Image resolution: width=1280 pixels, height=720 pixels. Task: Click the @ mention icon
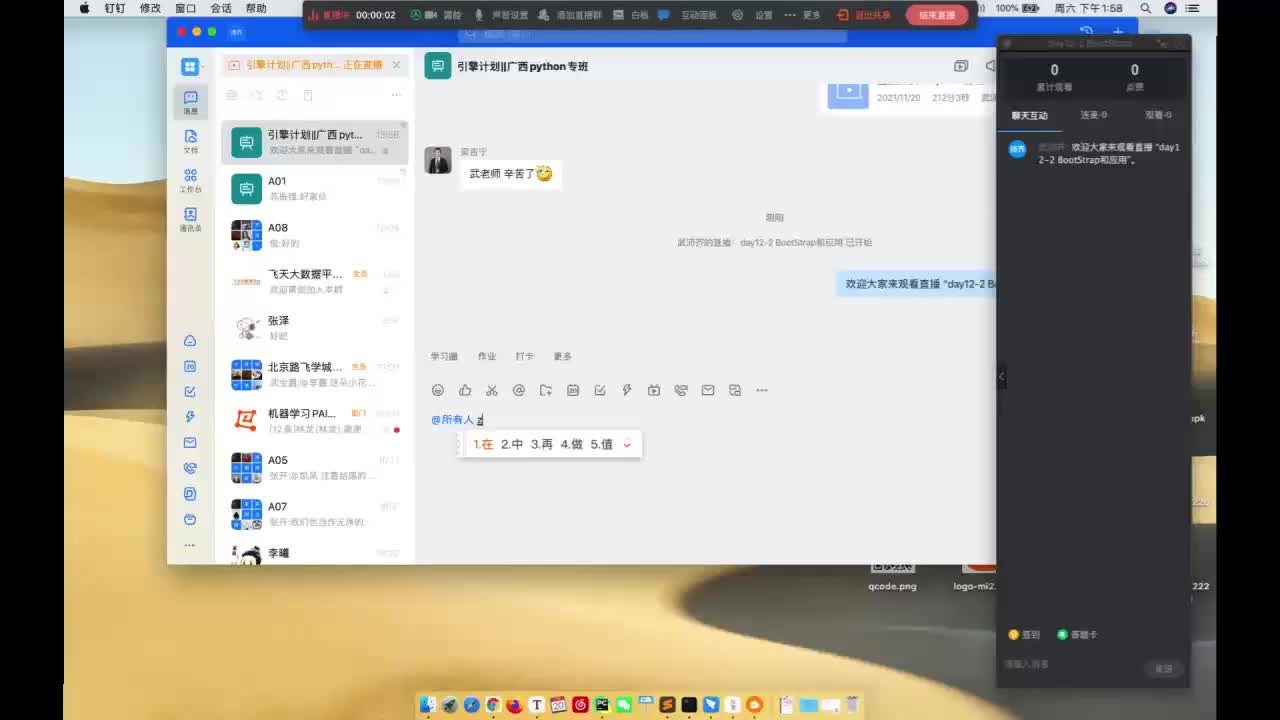coord(519,390)
